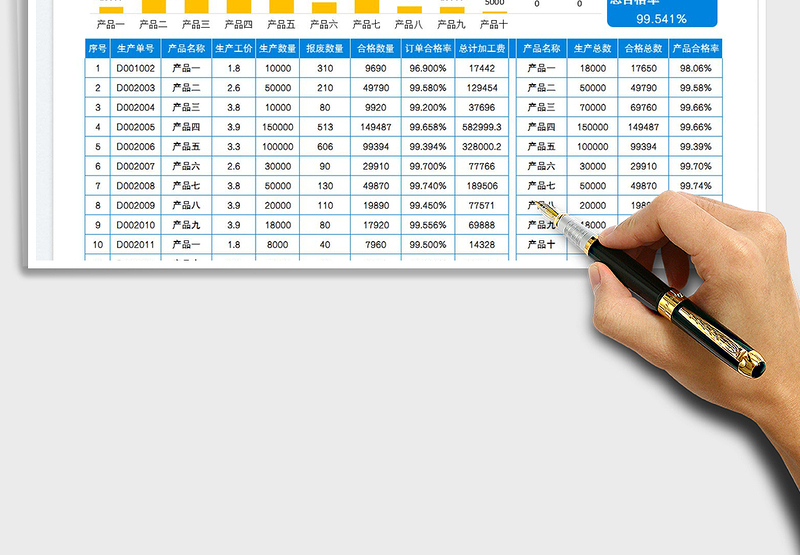Select the 生产总数 column header
Screen dimensions: 800x555
tap(592, 48)
